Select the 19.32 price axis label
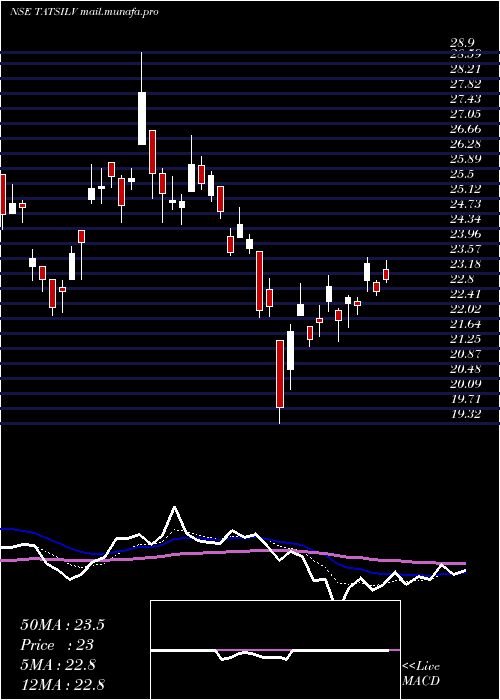Viewport: 500px width, 700px height. 465,414
